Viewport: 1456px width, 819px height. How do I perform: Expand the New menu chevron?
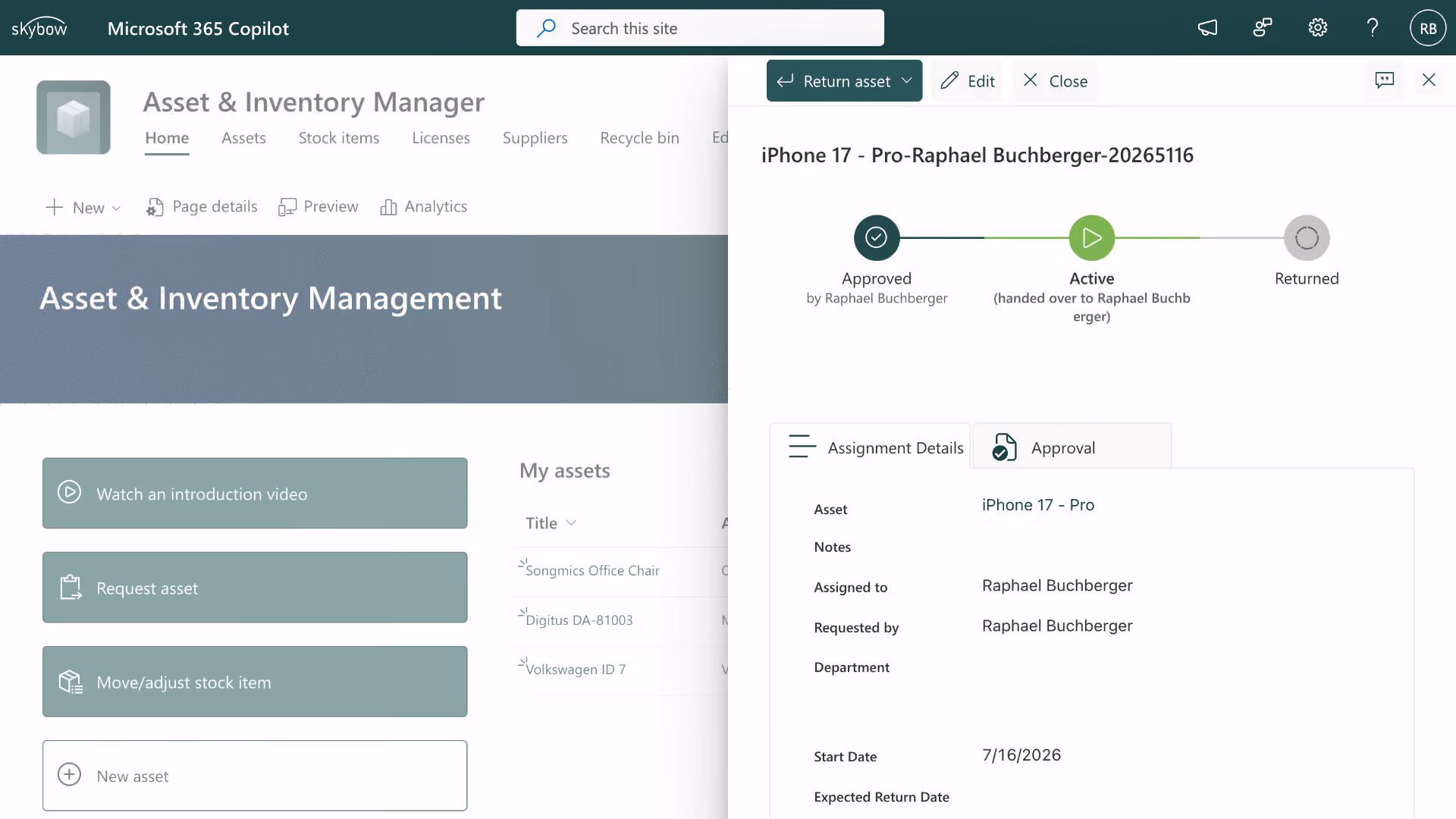click(x=116, y=208)
